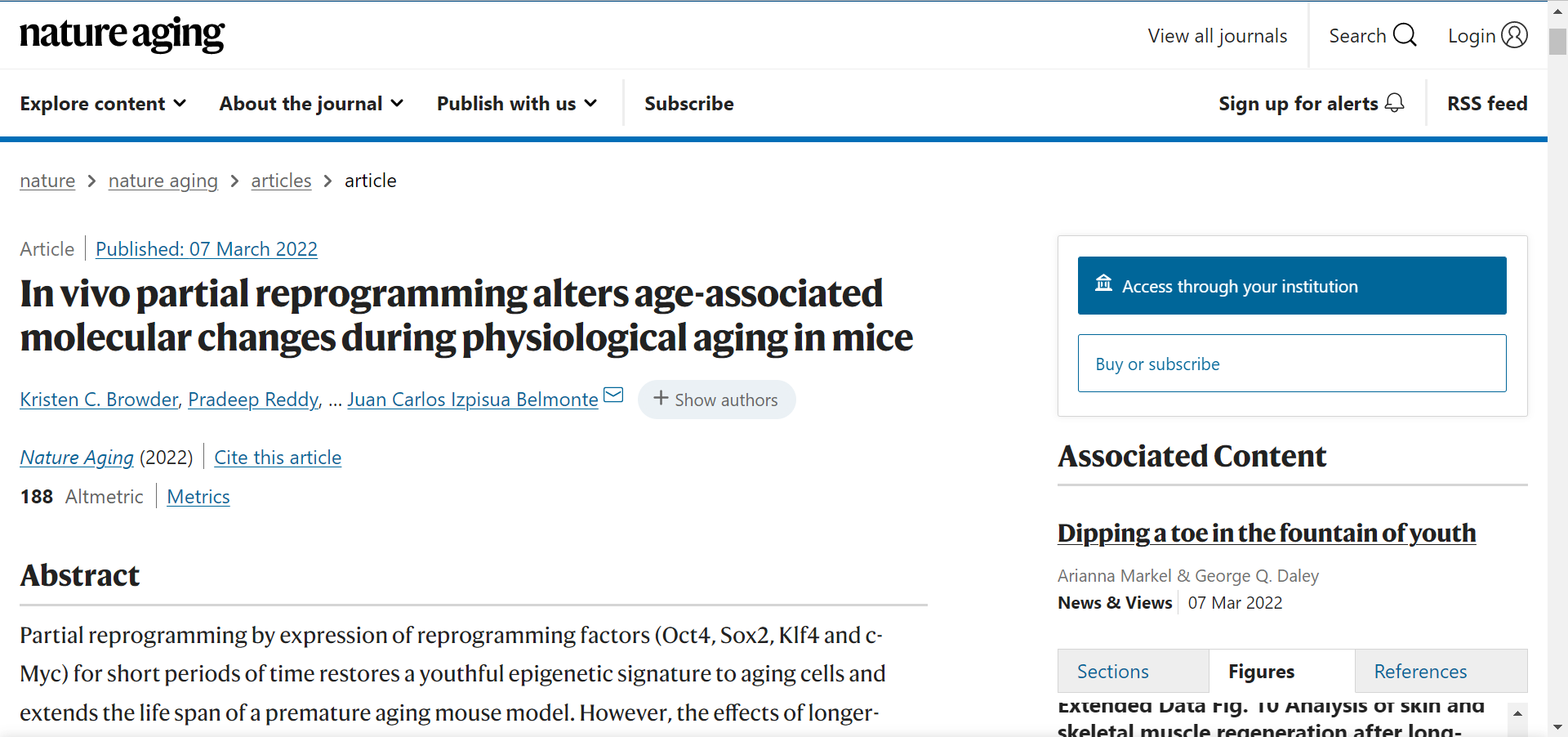This screenshot has height=737, width=1568.
Task: Open Cite this article link
Action: [278, 458]
